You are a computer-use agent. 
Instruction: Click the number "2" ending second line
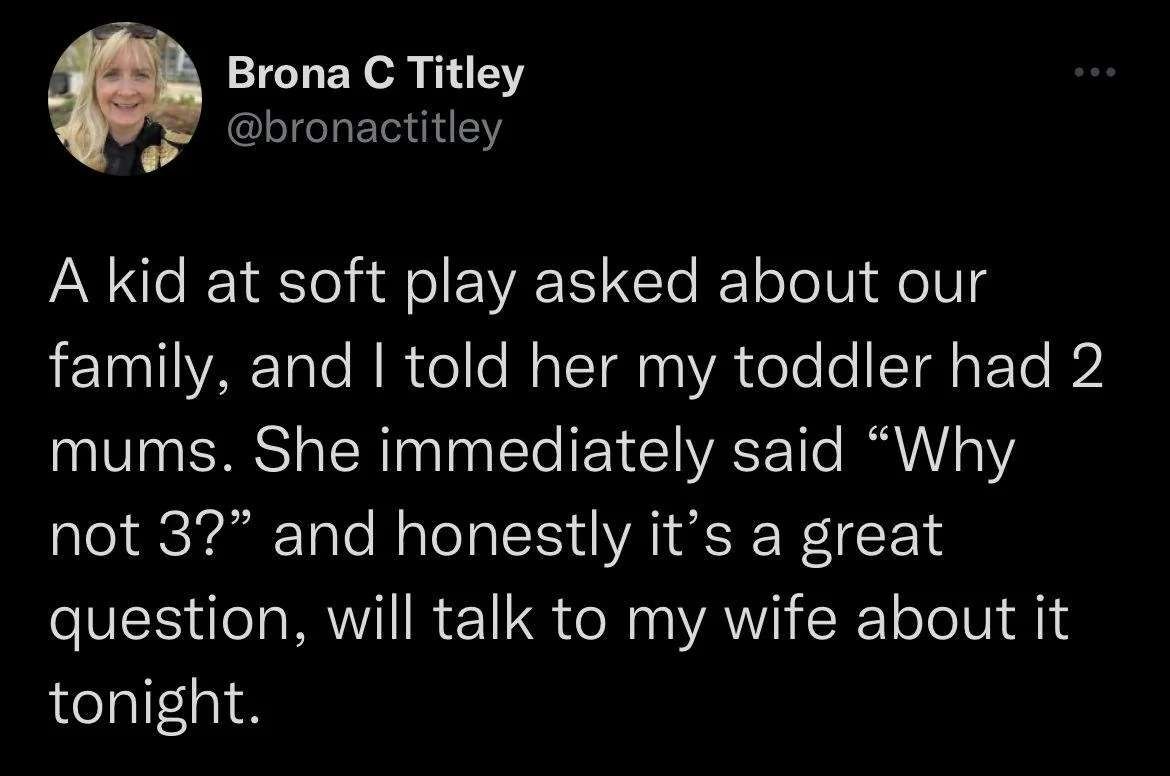point(1086,369)
